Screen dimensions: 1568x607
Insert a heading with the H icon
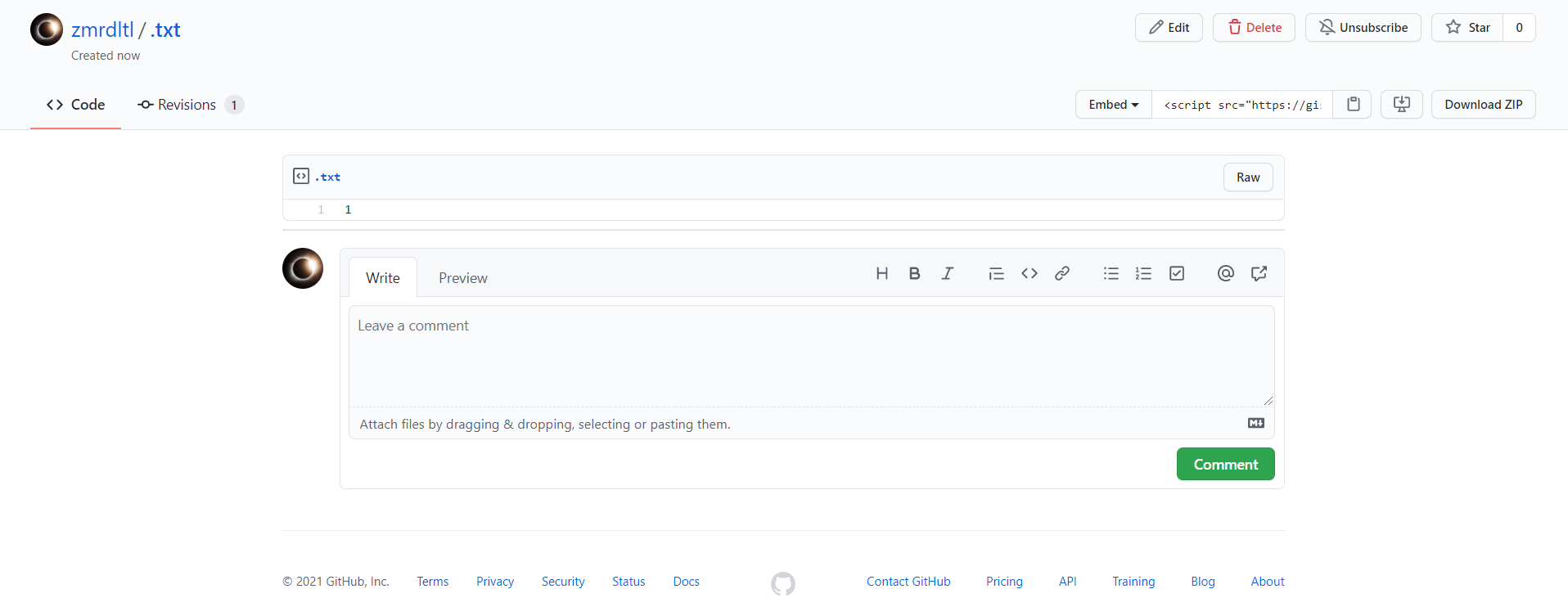(x=881, y=273)
